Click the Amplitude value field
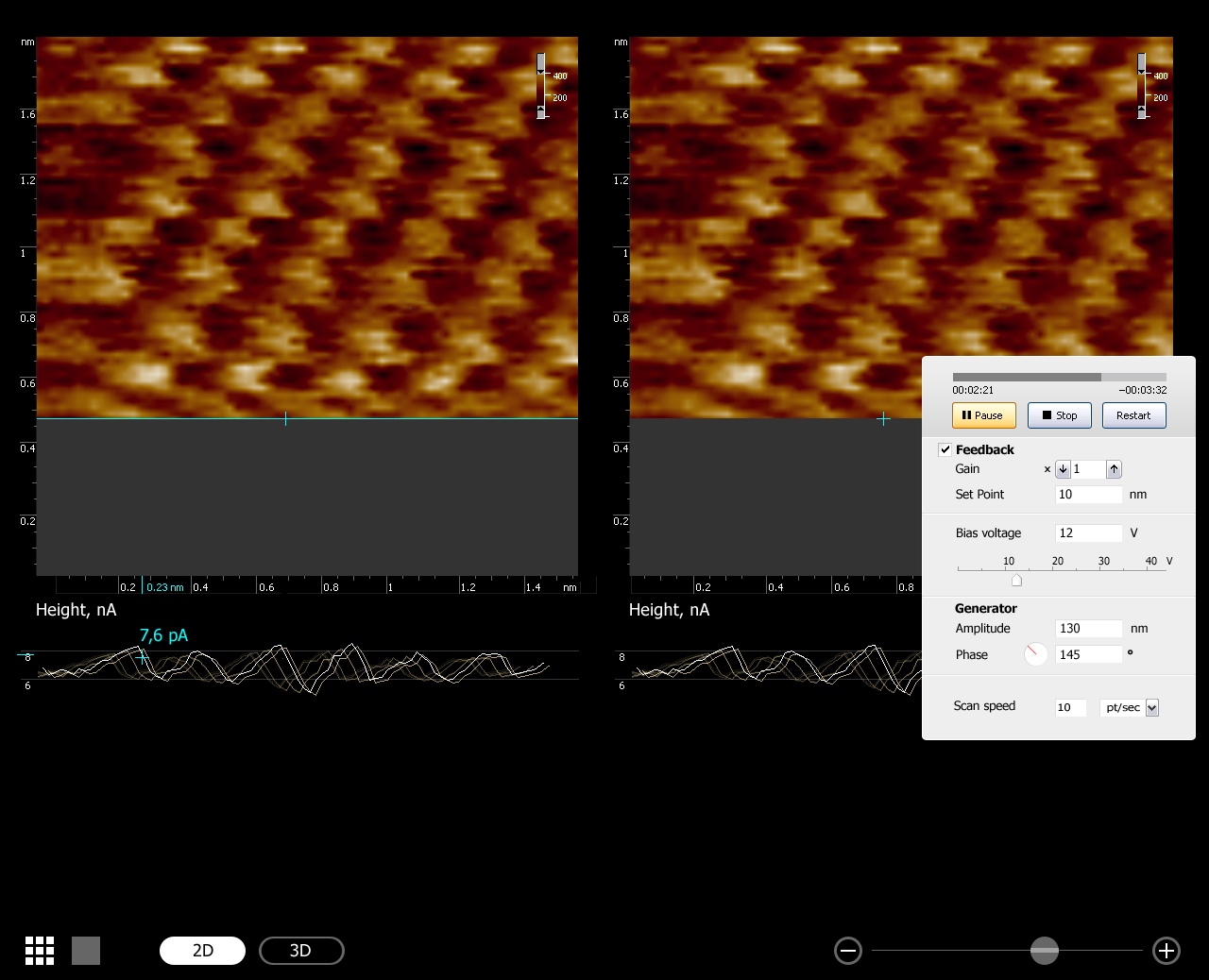The image size is (1209, 980). 1088,629
